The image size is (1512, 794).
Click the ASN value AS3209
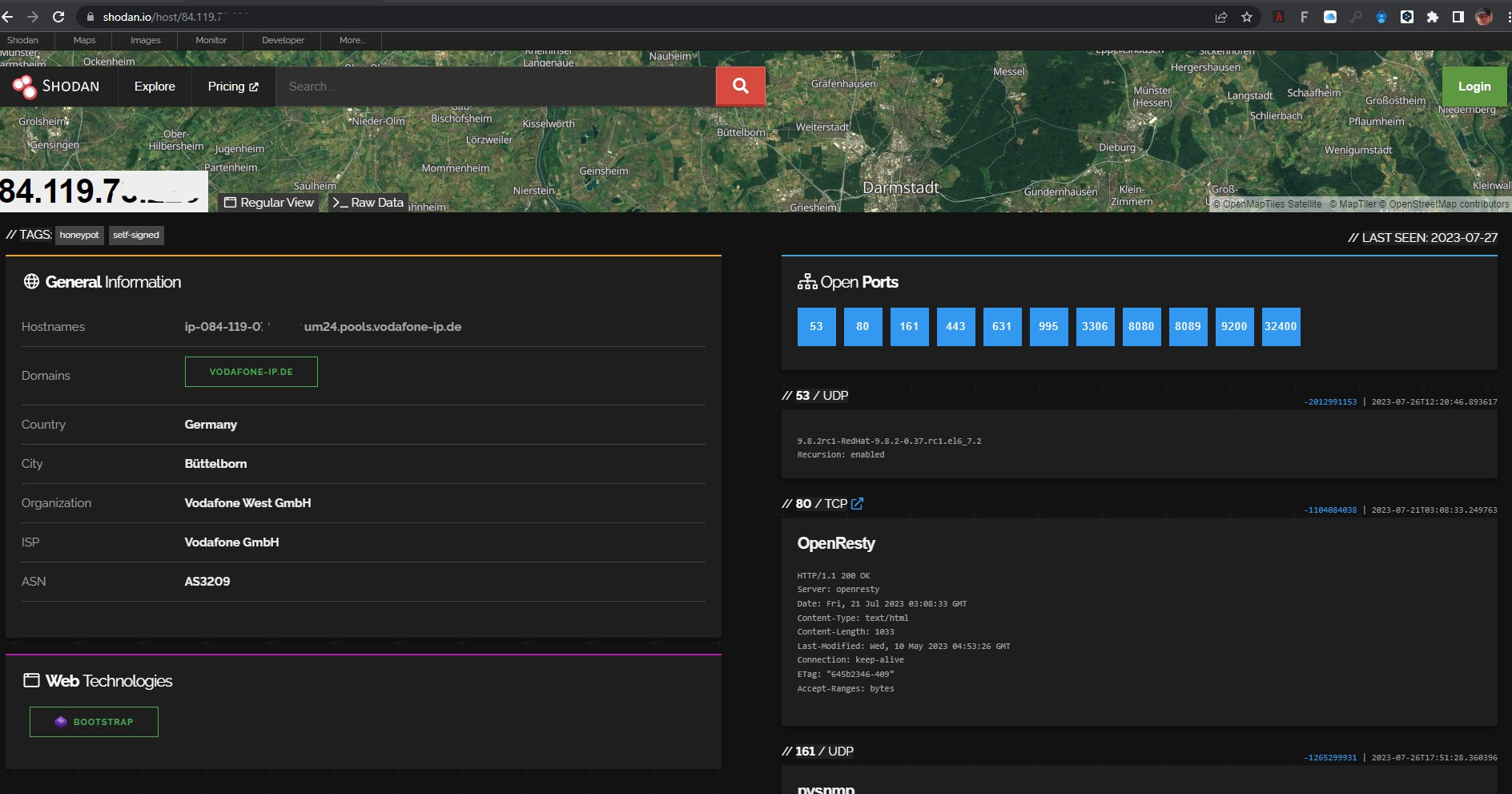point(207,582)
